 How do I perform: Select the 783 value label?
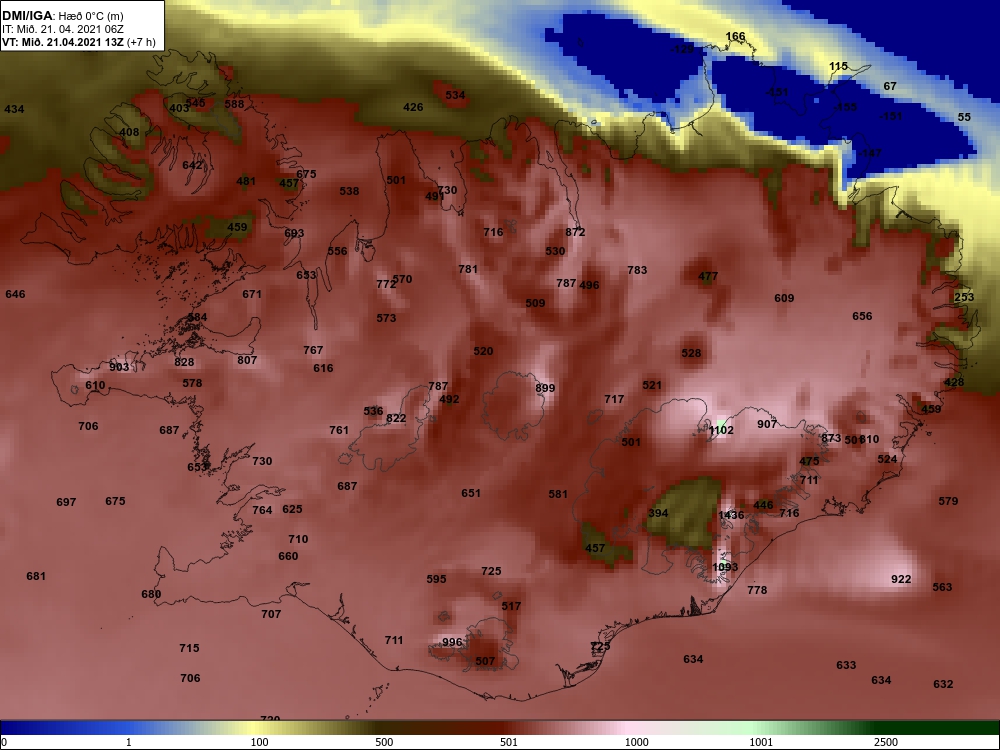click(637, 270)
